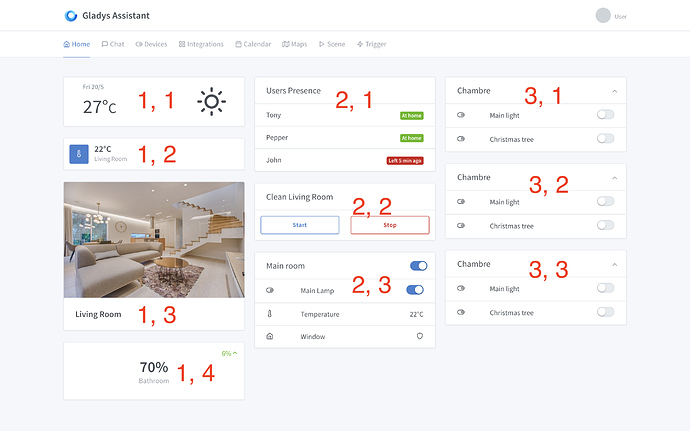The image size is (690, 431).
Task: Click the blue thermometer icon for Living Room
Action: tap(79, 154)
